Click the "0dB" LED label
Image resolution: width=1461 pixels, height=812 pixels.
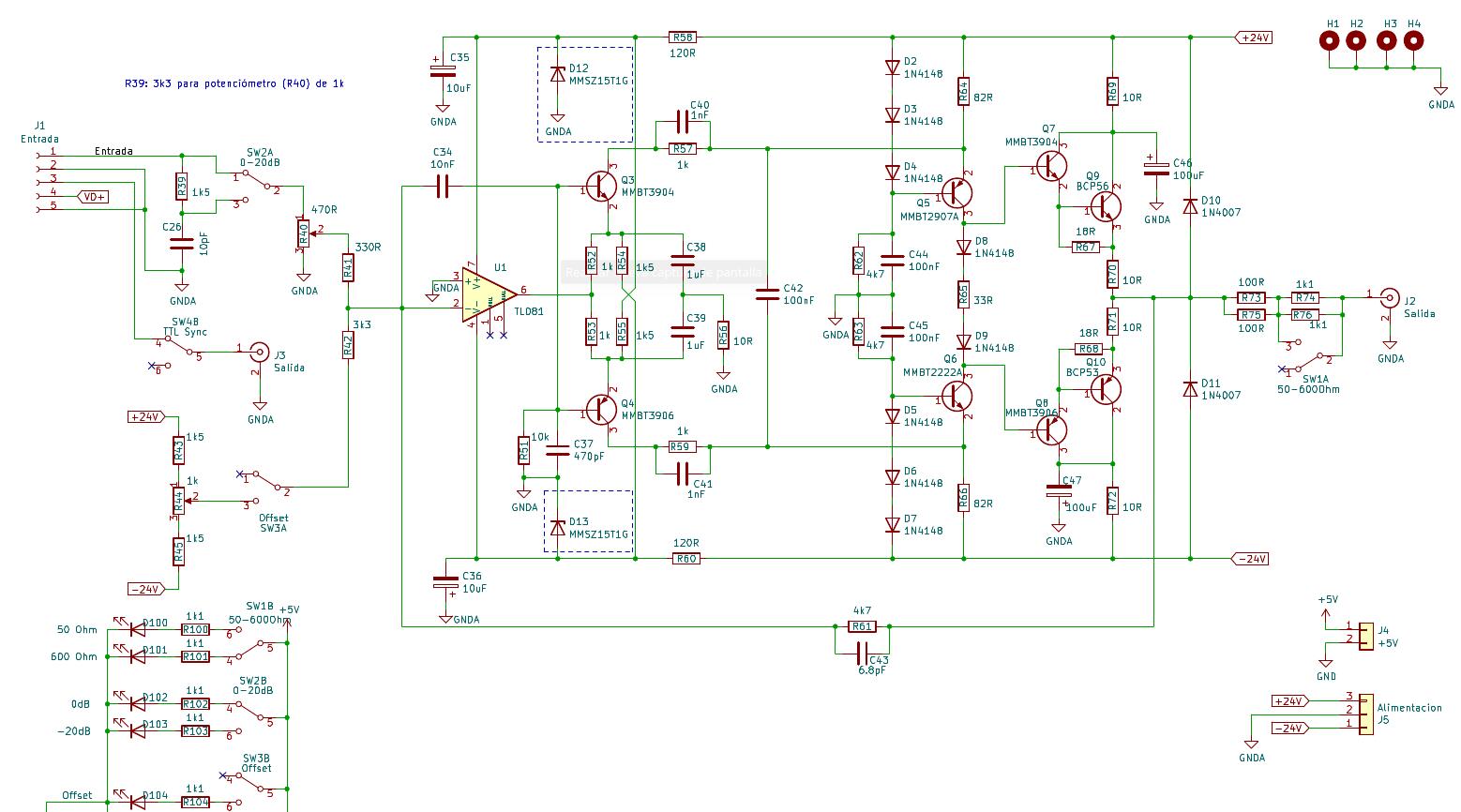coord(81,704)
